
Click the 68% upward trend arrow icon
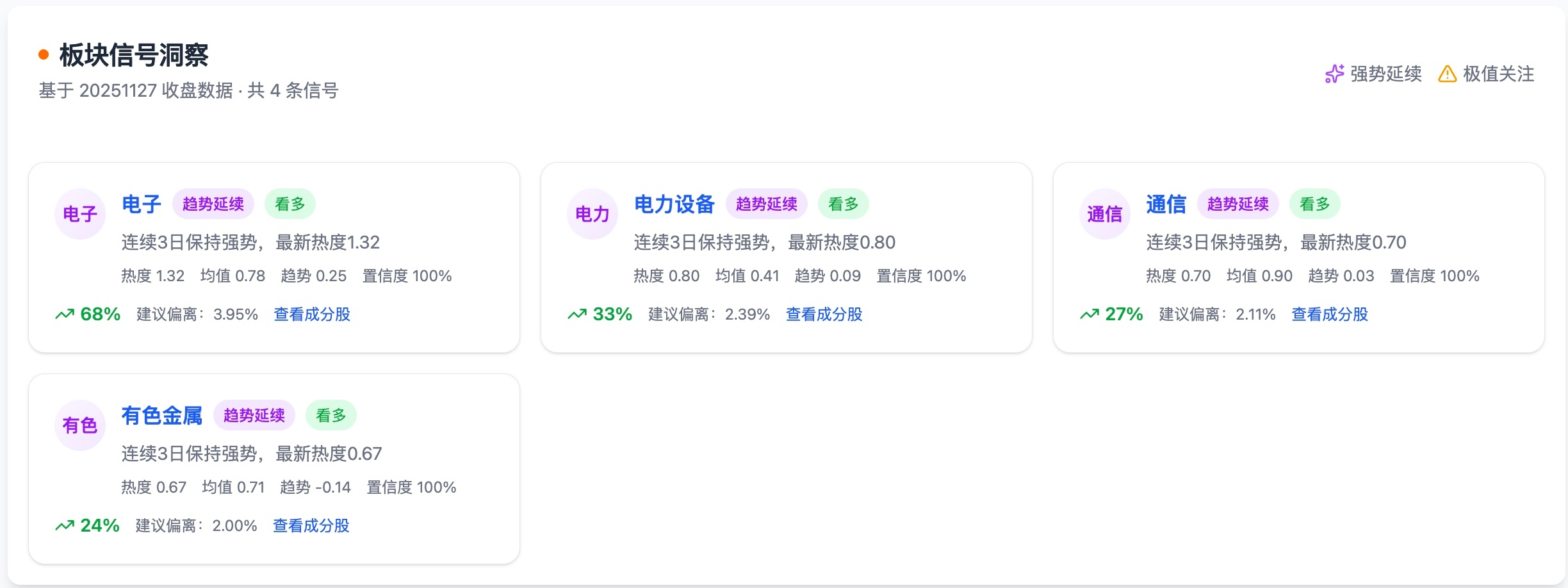click(x=65, y=314)
